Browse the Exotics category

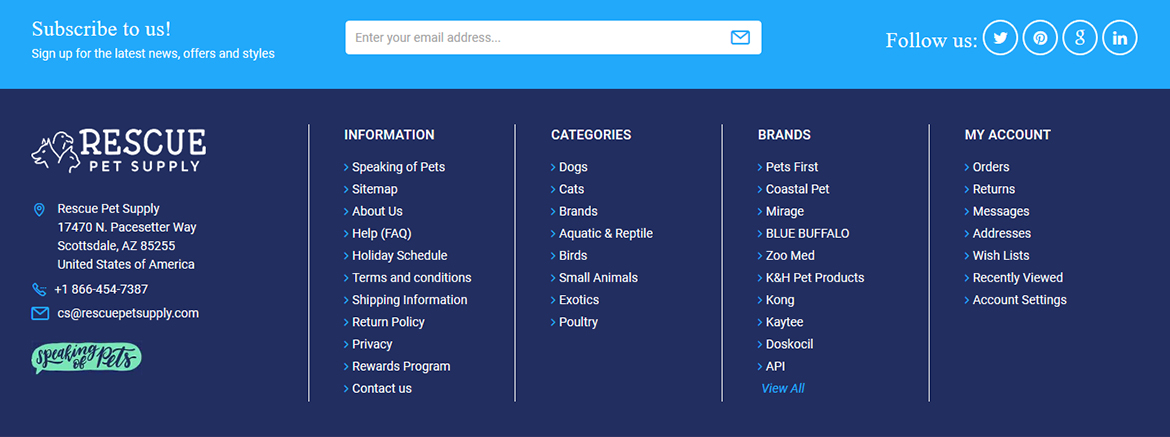(x=579, y=300)
